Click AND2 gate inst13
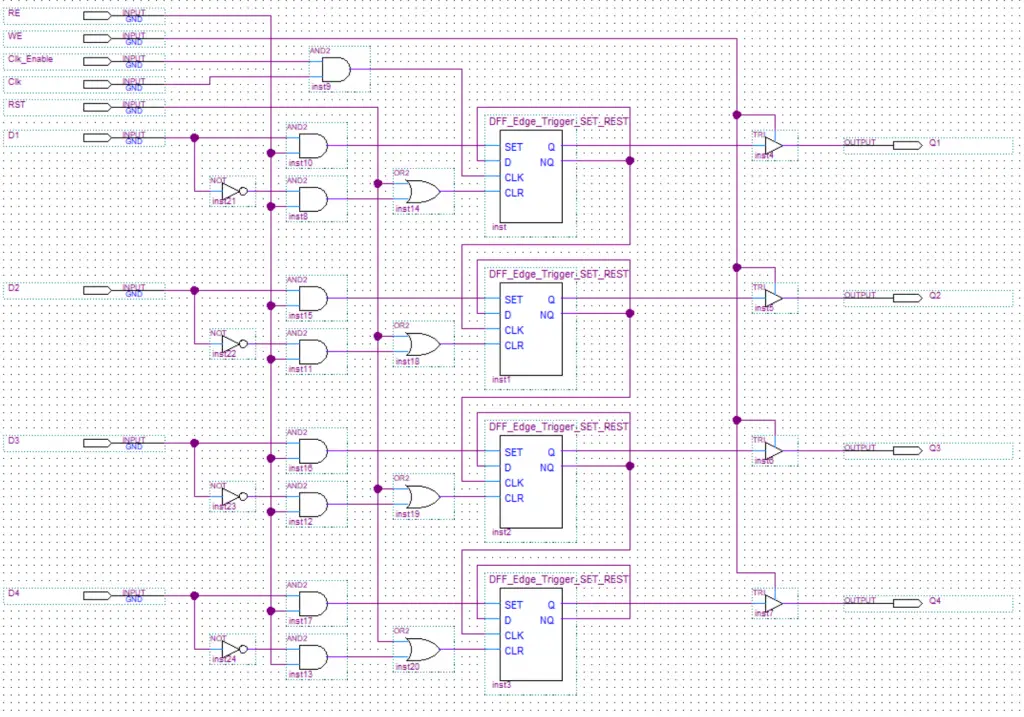1024x717 pixels. point(313,657)
